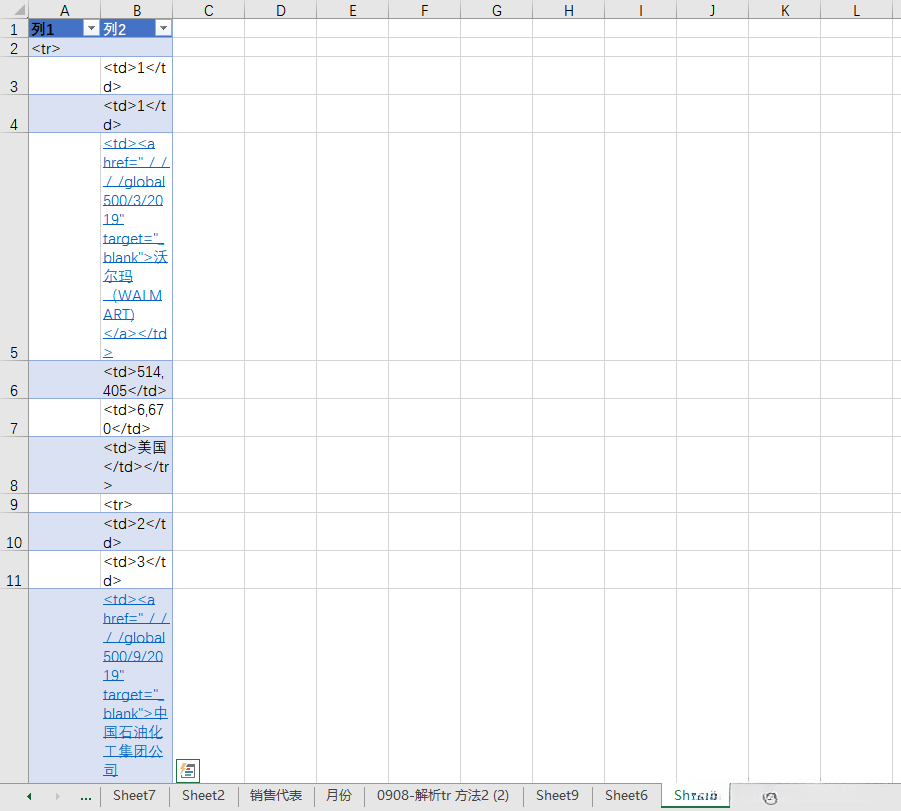Select cell B3 with <td>1</td>
The width and height of the screenshot is (901, 811).
[x=136, y=76]
